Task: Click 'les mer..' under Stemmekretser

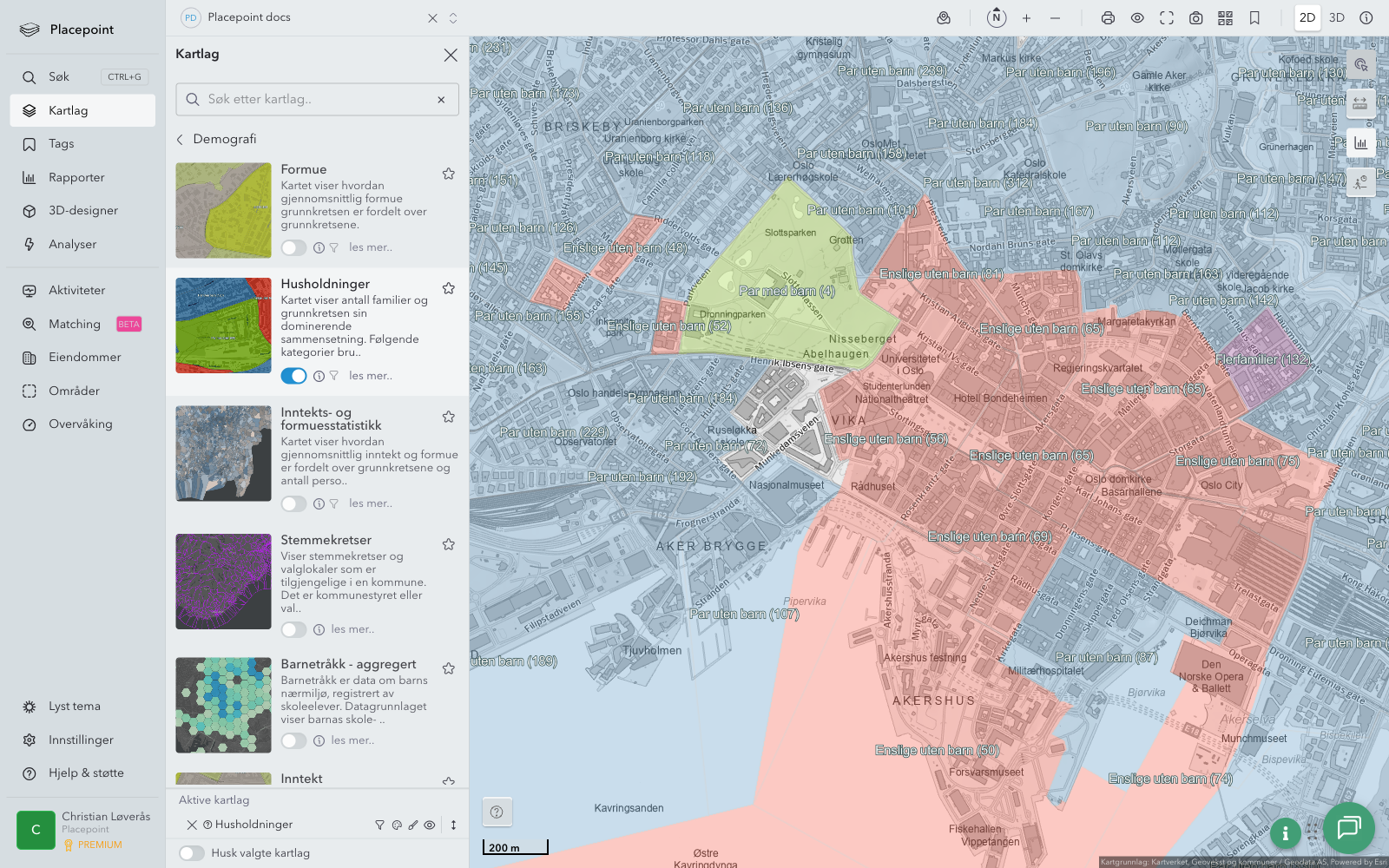Action: coord(352,629)
